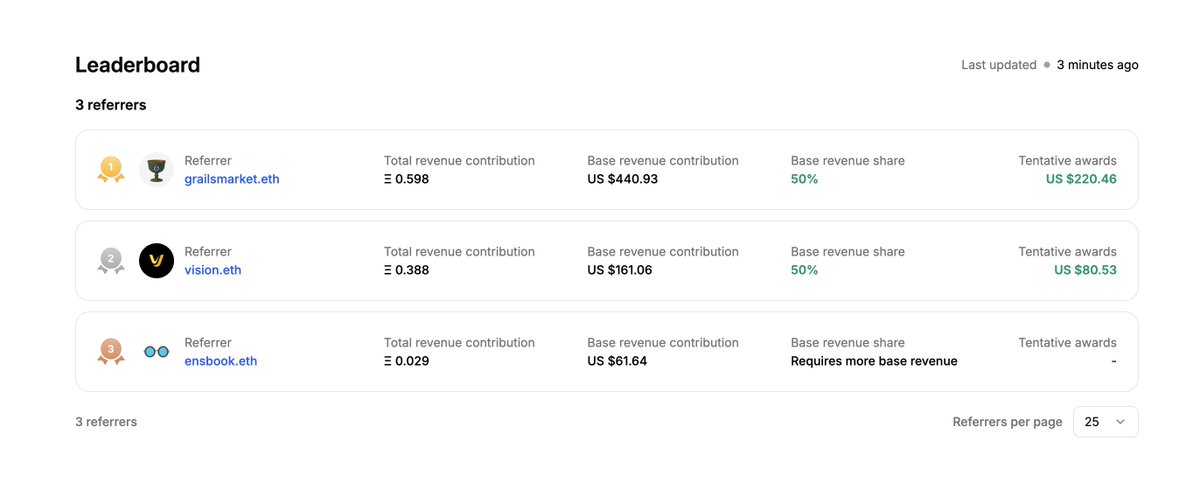Click the Ξ 0.598 total revenue value
Screen dimensions: 1200x483
tap(407, 179)
